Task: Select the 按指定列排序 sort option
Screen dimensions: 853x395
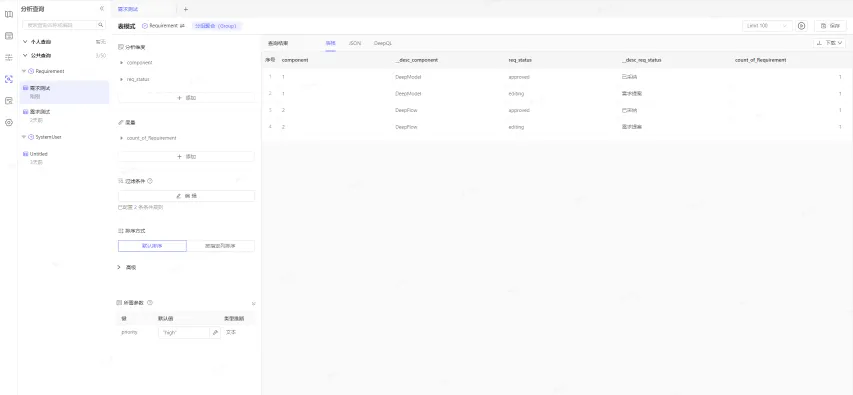Action: 220,246
